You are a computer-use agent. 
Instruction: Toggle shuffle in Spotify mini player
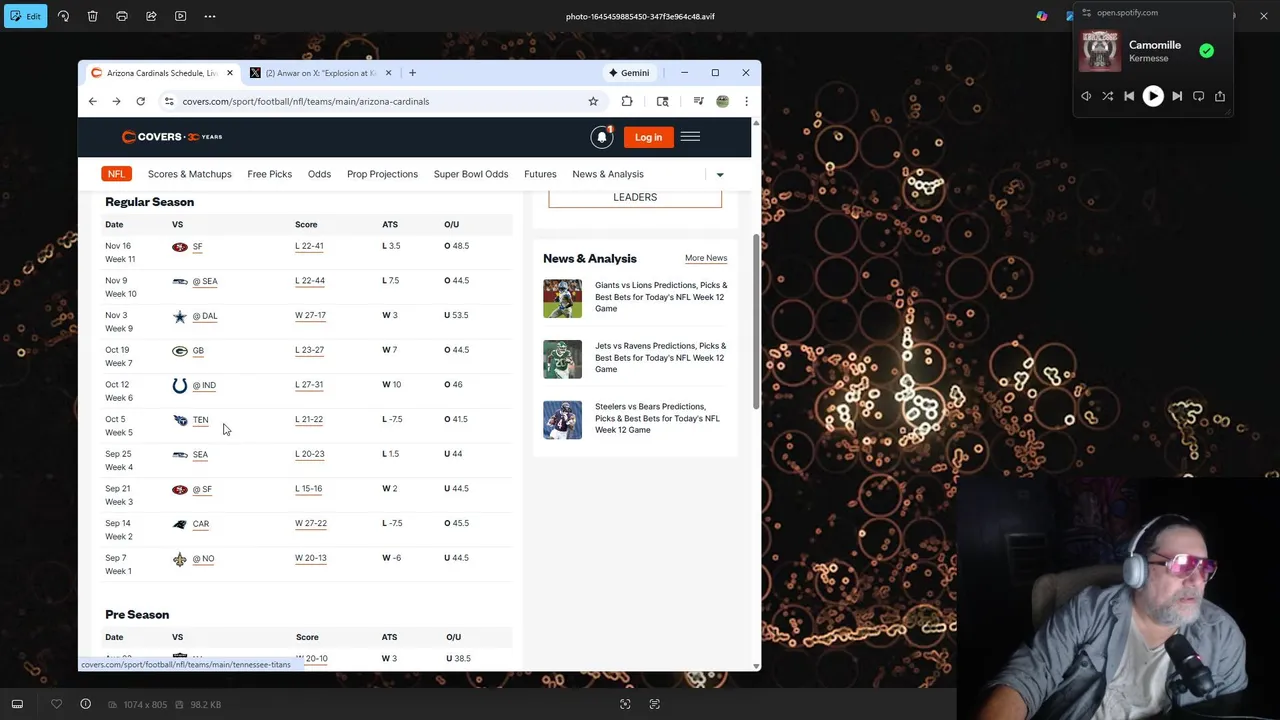(x=1108, y=96)
